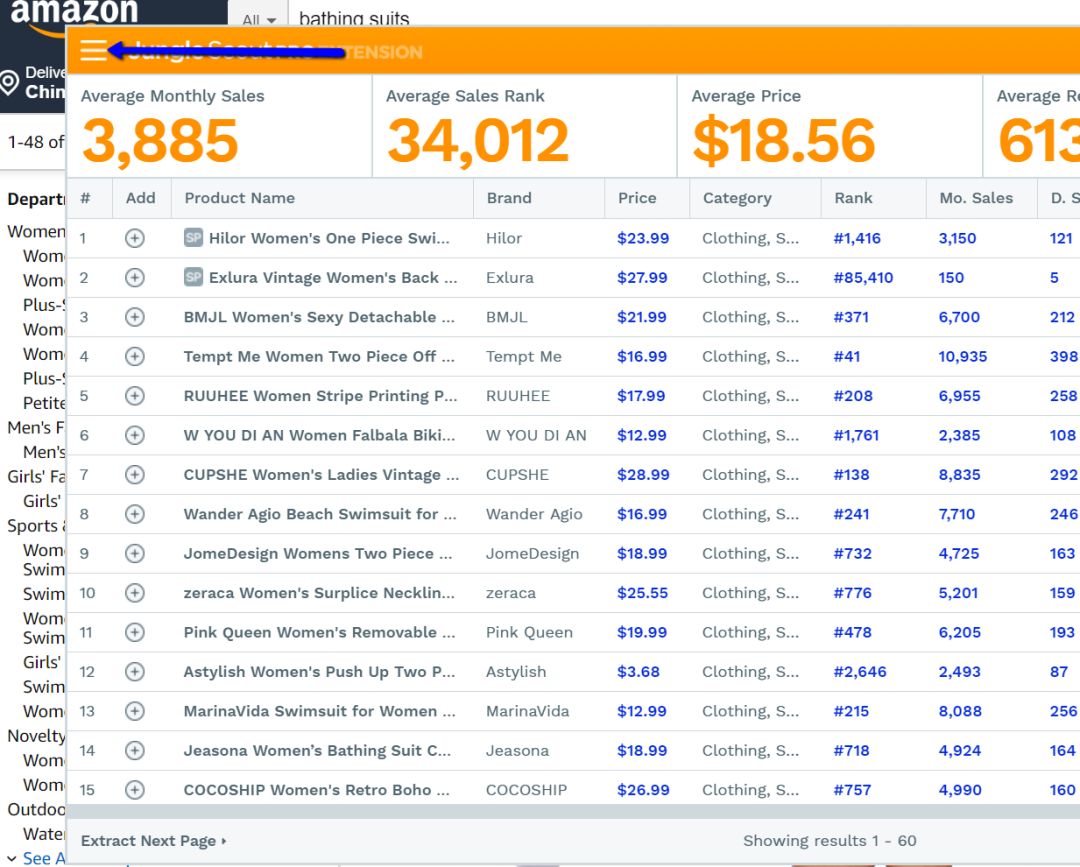Viewport: 1080px width, 867px height.
Task: Click rank #2,646 for Astylish
Action: [860, 671]
